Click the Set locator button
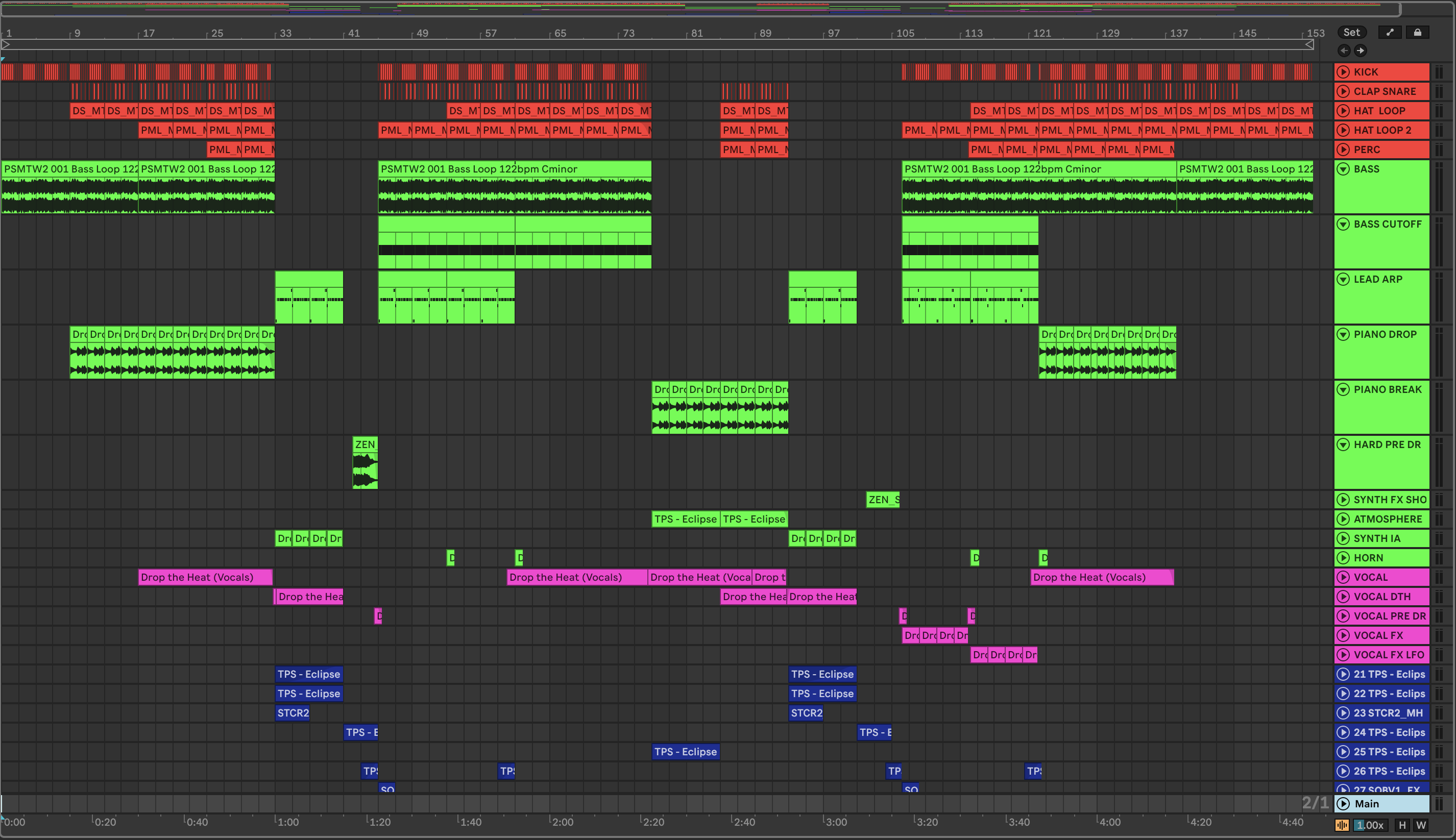The height and width of the screenshot is (840, 1456). point(1351,32)
